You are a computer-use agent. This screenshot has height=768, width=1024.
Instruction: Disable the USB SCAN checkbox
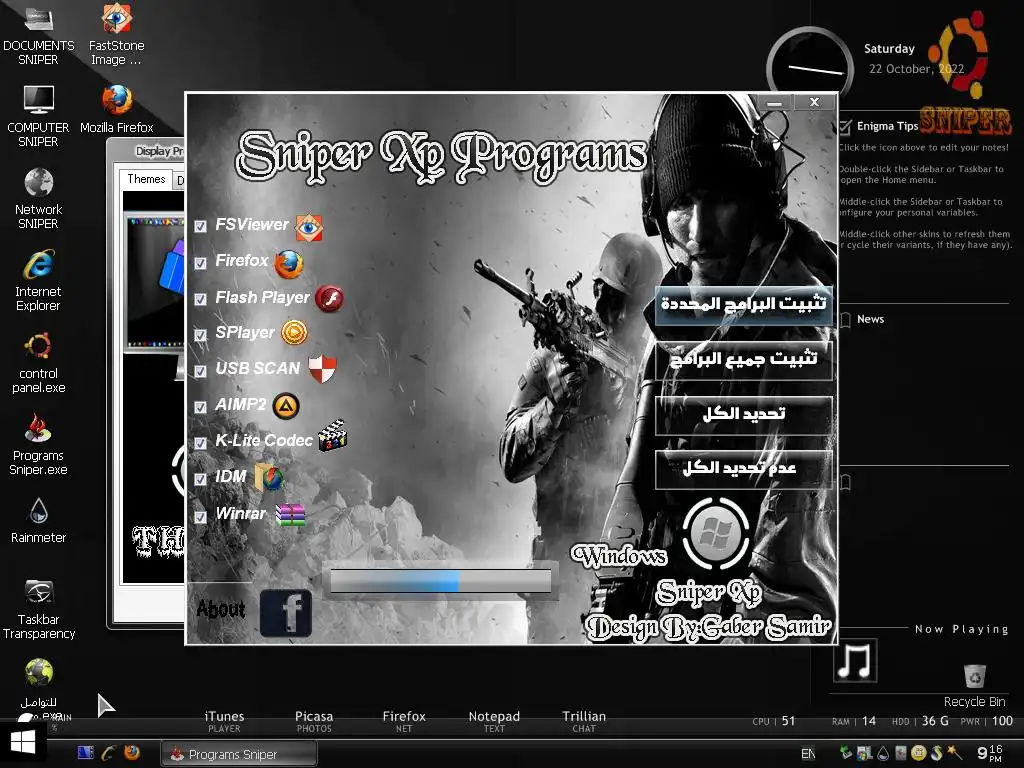click(200, 371)
